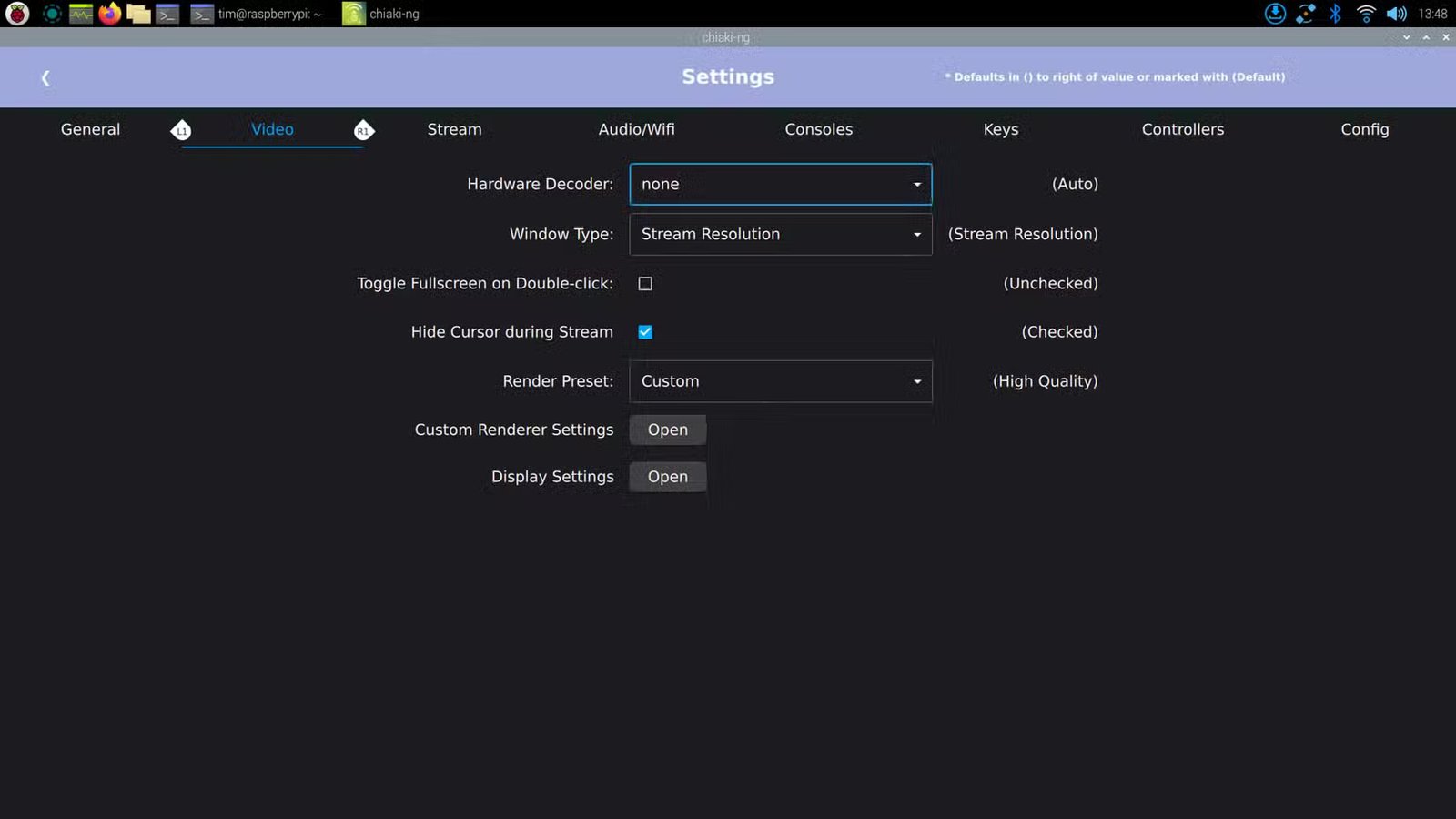The image size is (1456, 819).
Task: Select the Audio/Wifi tab
Action: coord(636,129)
